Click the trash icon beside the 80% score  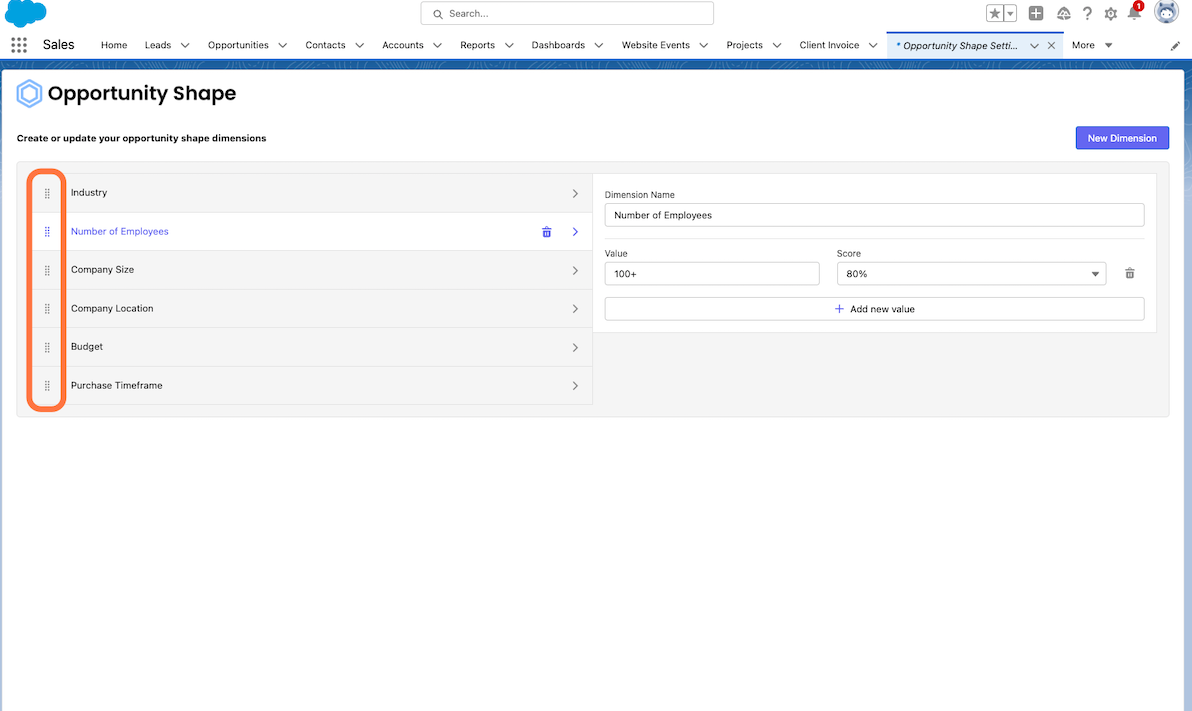coord(1130,273)
